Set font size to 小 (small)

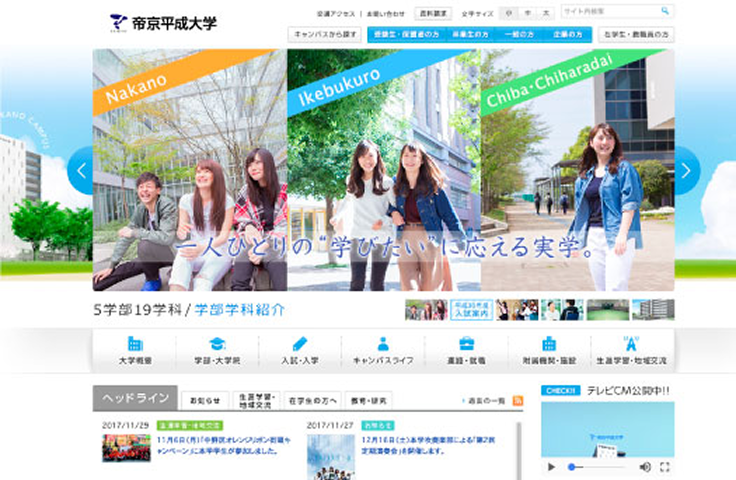pos(509,13)
